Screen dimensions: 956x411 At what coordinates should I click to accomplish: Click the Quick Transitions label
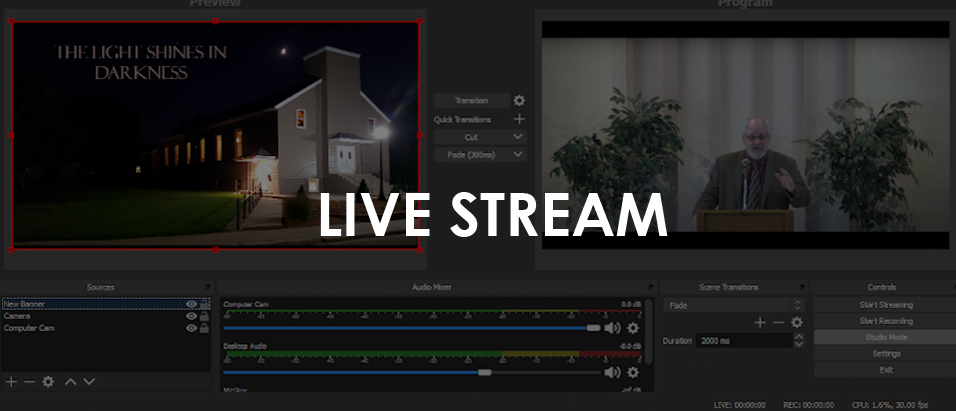[462, 120]
